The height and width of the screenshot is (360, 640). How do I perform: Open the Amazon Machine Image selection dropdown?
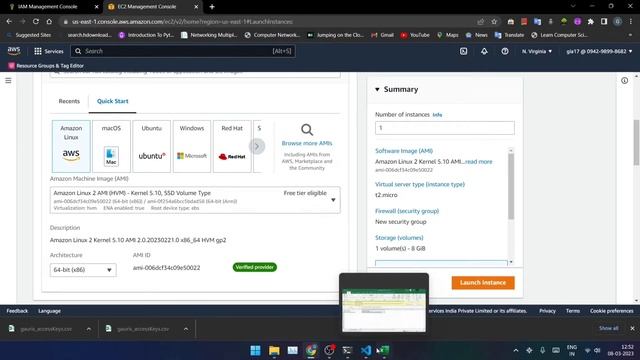coord(195,200)
